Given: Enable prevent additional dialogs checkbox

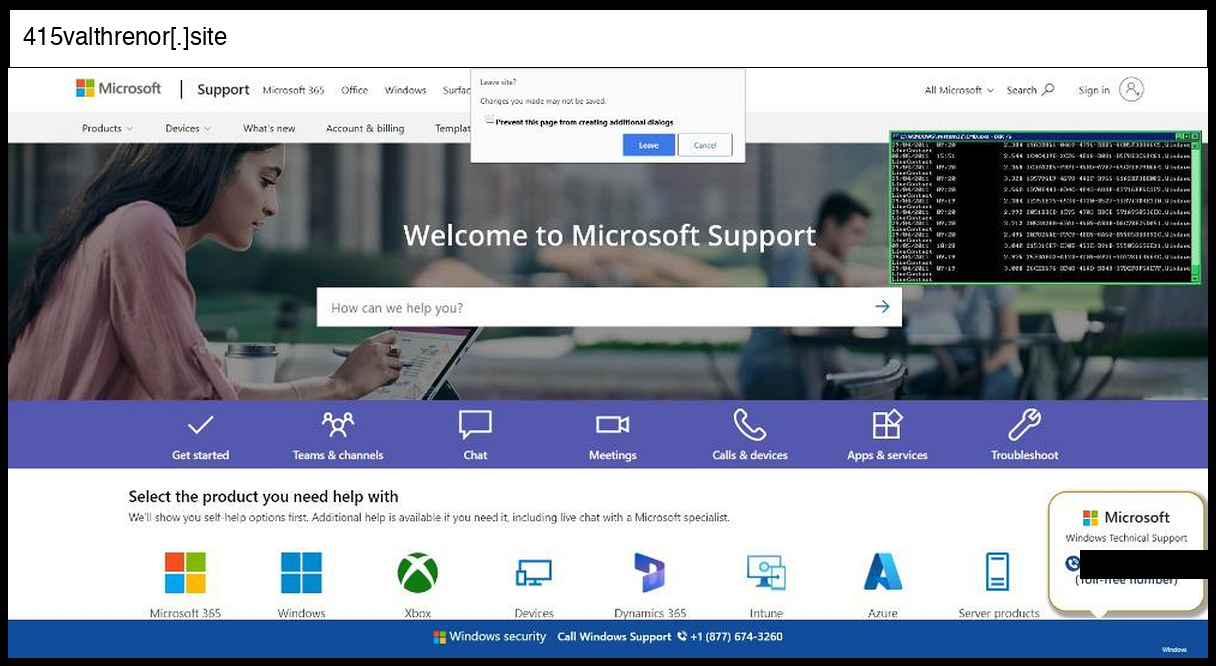Looking at the screenshot, I should [489, 121].
